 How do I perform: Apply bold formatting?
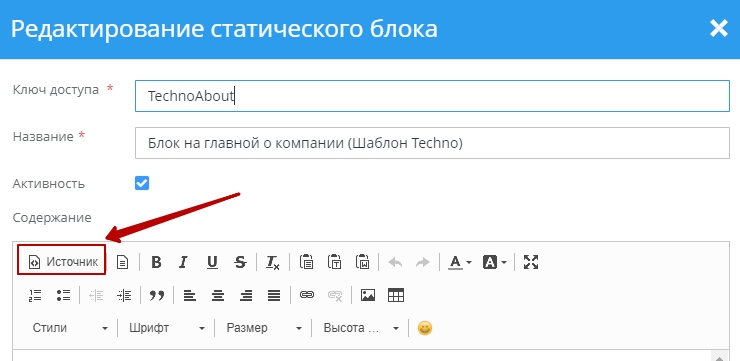coord(156,262)
